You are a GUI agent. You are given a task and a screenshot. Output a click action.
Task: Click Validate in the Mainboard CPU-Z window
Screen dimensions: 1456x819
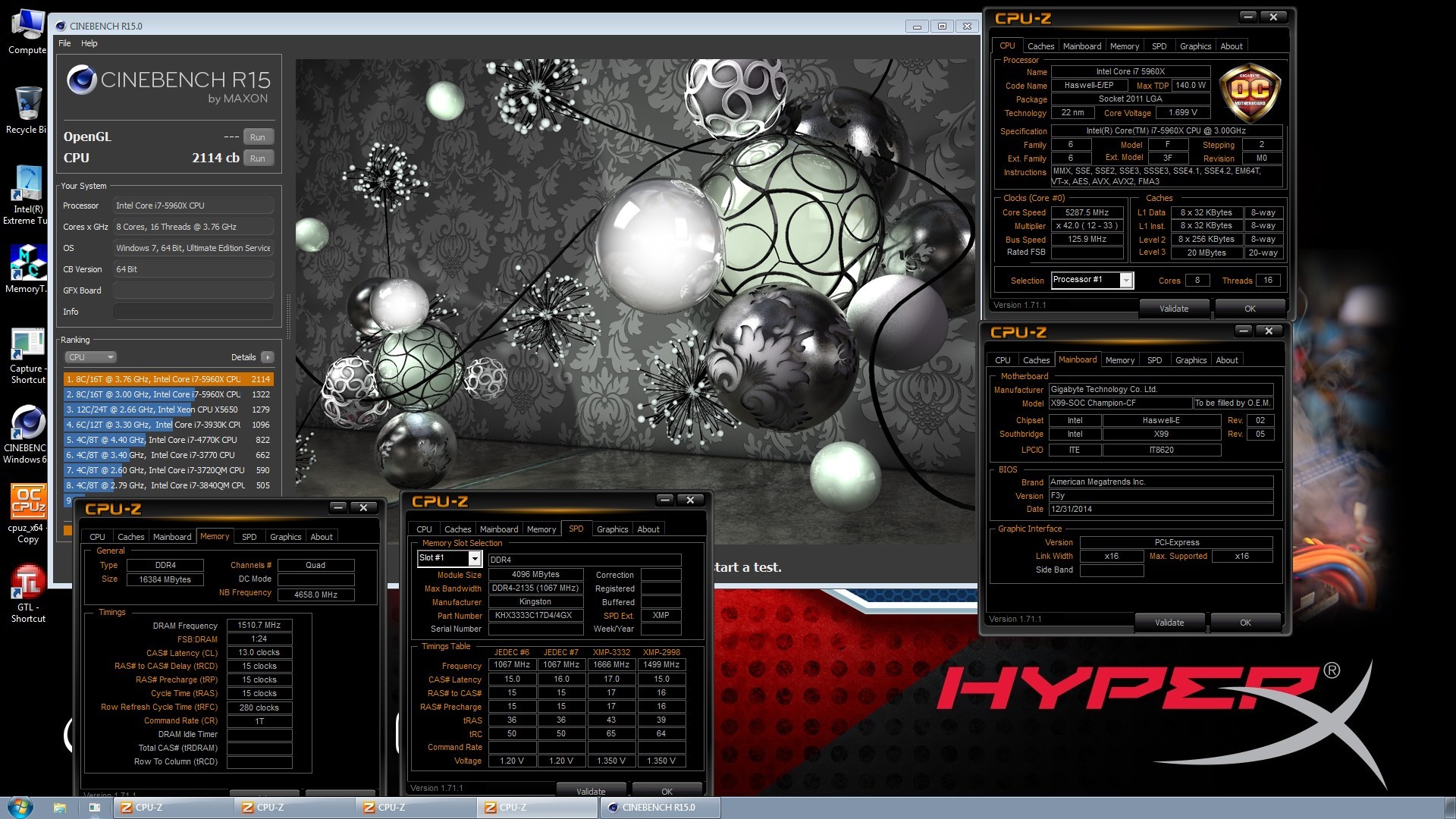pos(1169,623)
